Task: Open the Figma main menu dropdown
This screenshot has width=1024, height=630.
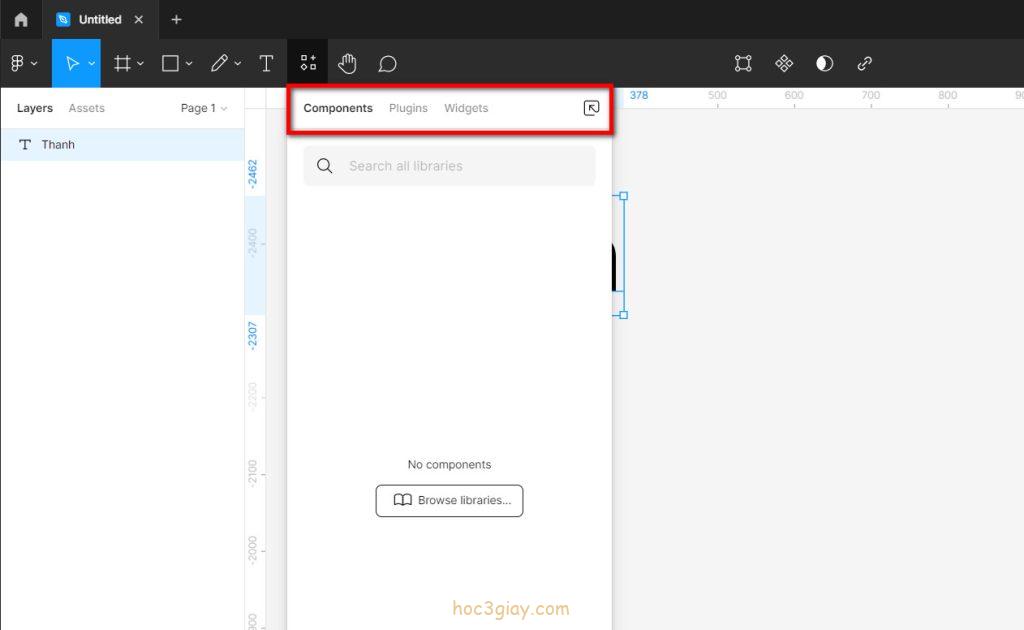Action: tap(23, 64)
